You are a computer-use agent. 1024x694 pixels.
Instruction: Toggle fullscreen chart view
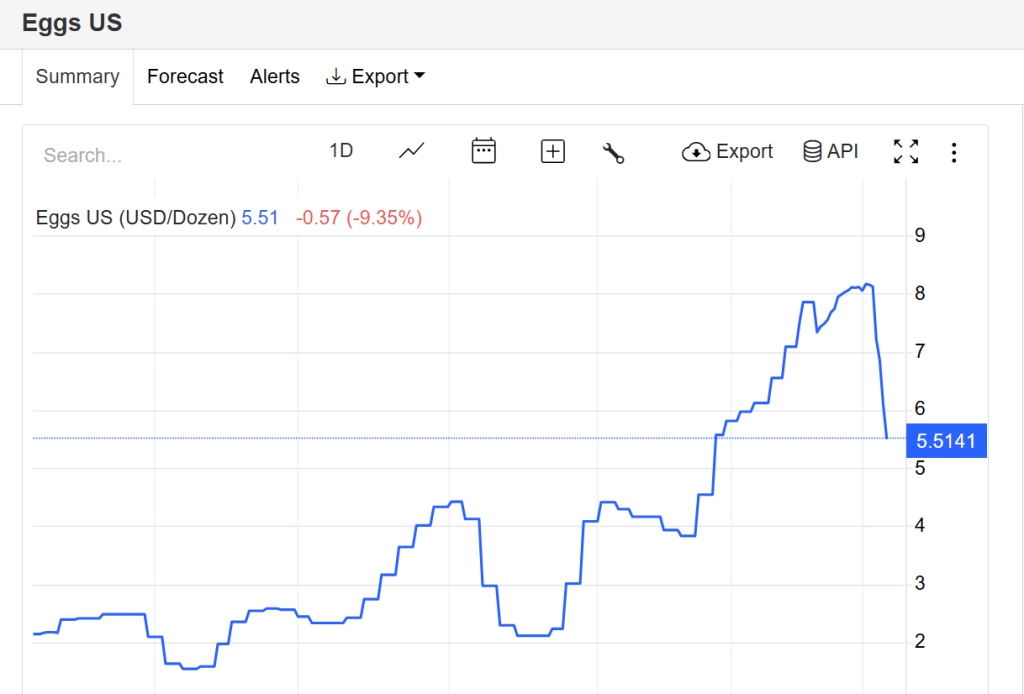click(x=906, y=151)
